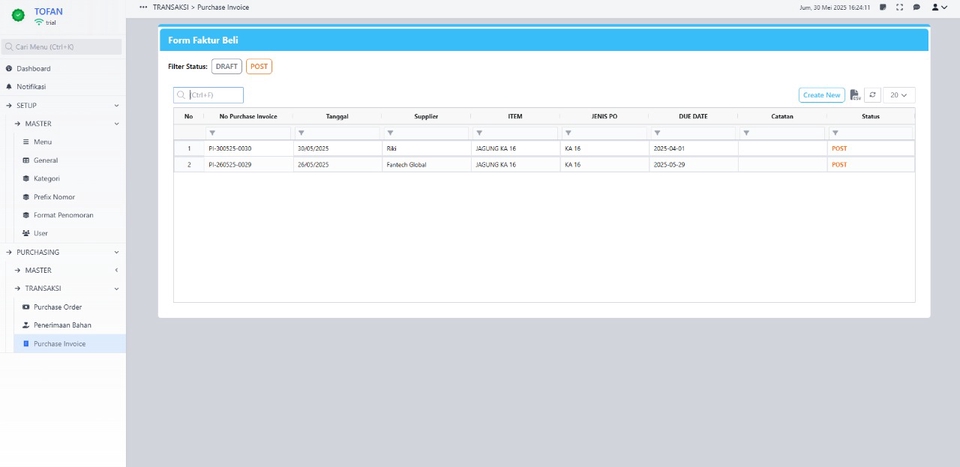Refresh the purchase invoice list
The width and height of the screenshot is (960, 467).
[872, 95]
